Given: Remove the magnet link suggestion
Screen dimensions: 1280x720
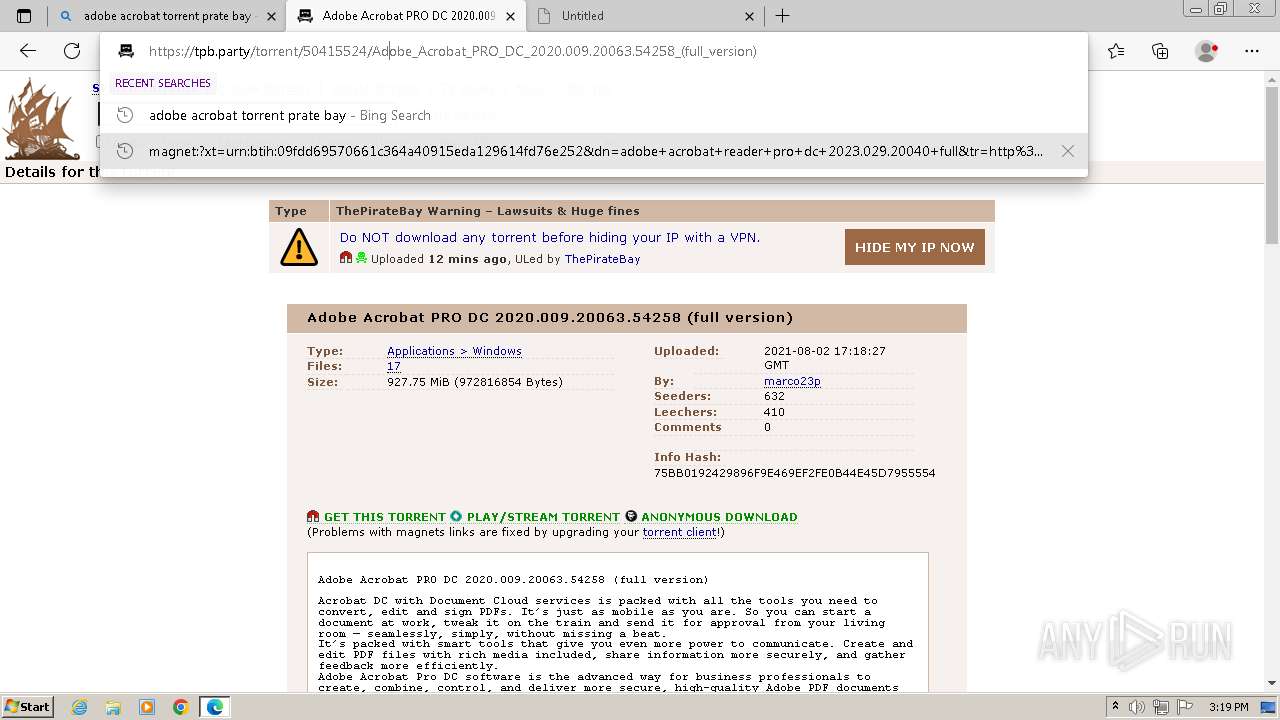Looking at the screenshot, I should tap(1068, 151).
